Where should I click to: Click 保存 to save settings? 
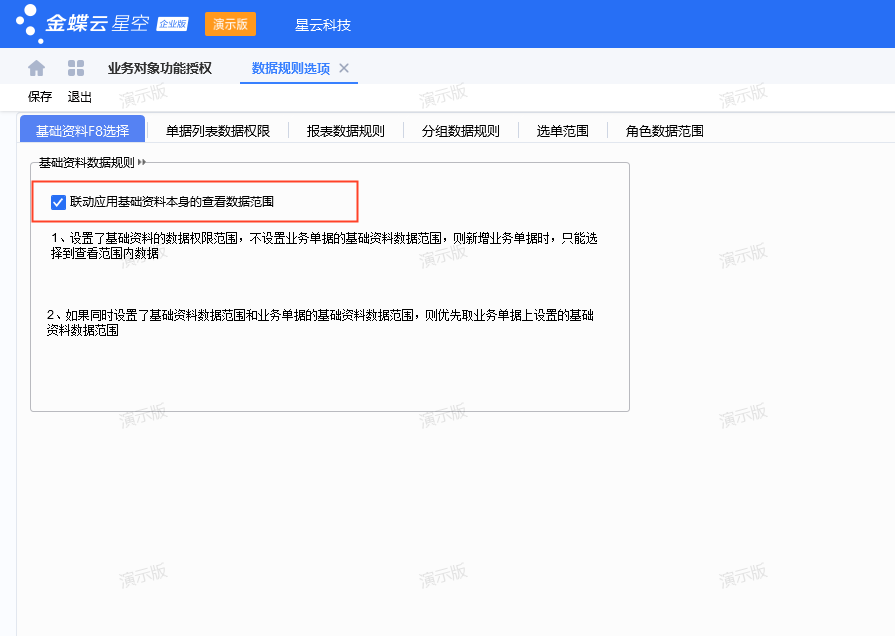[40, 97]
